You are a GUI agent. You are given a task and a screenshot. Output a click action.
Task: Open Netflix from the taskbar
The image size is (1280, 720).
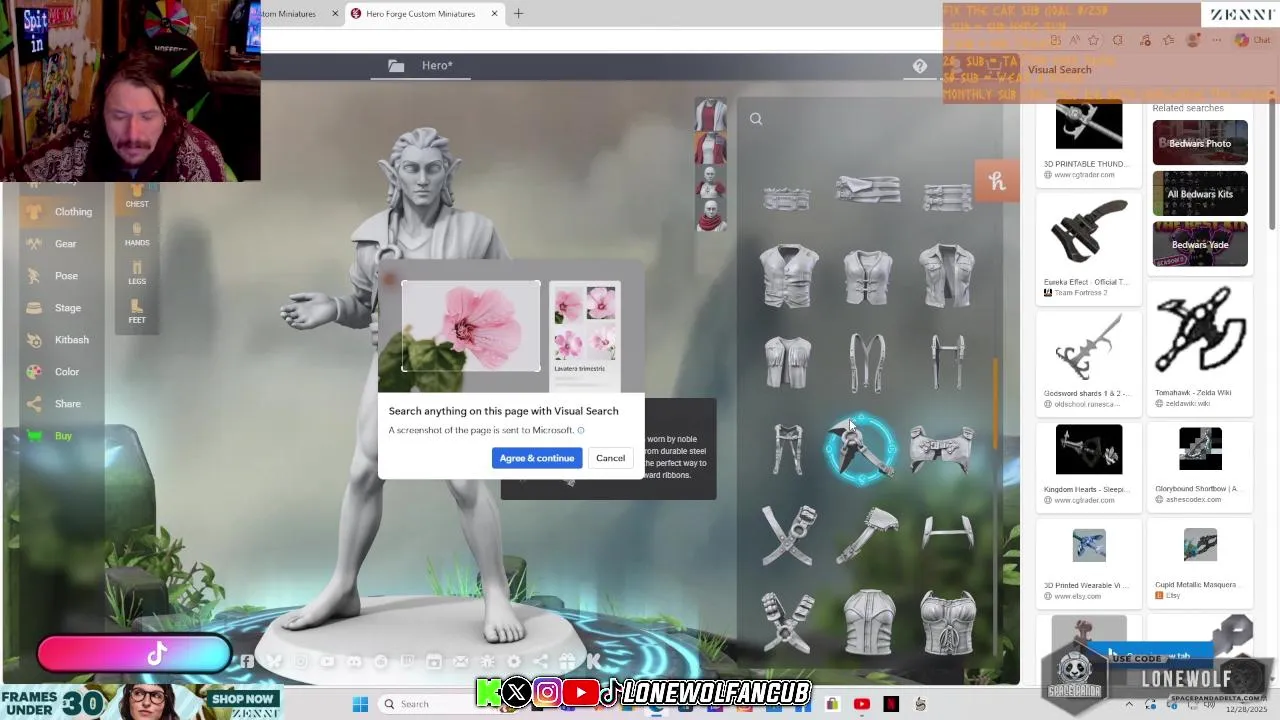click(890, 704)
